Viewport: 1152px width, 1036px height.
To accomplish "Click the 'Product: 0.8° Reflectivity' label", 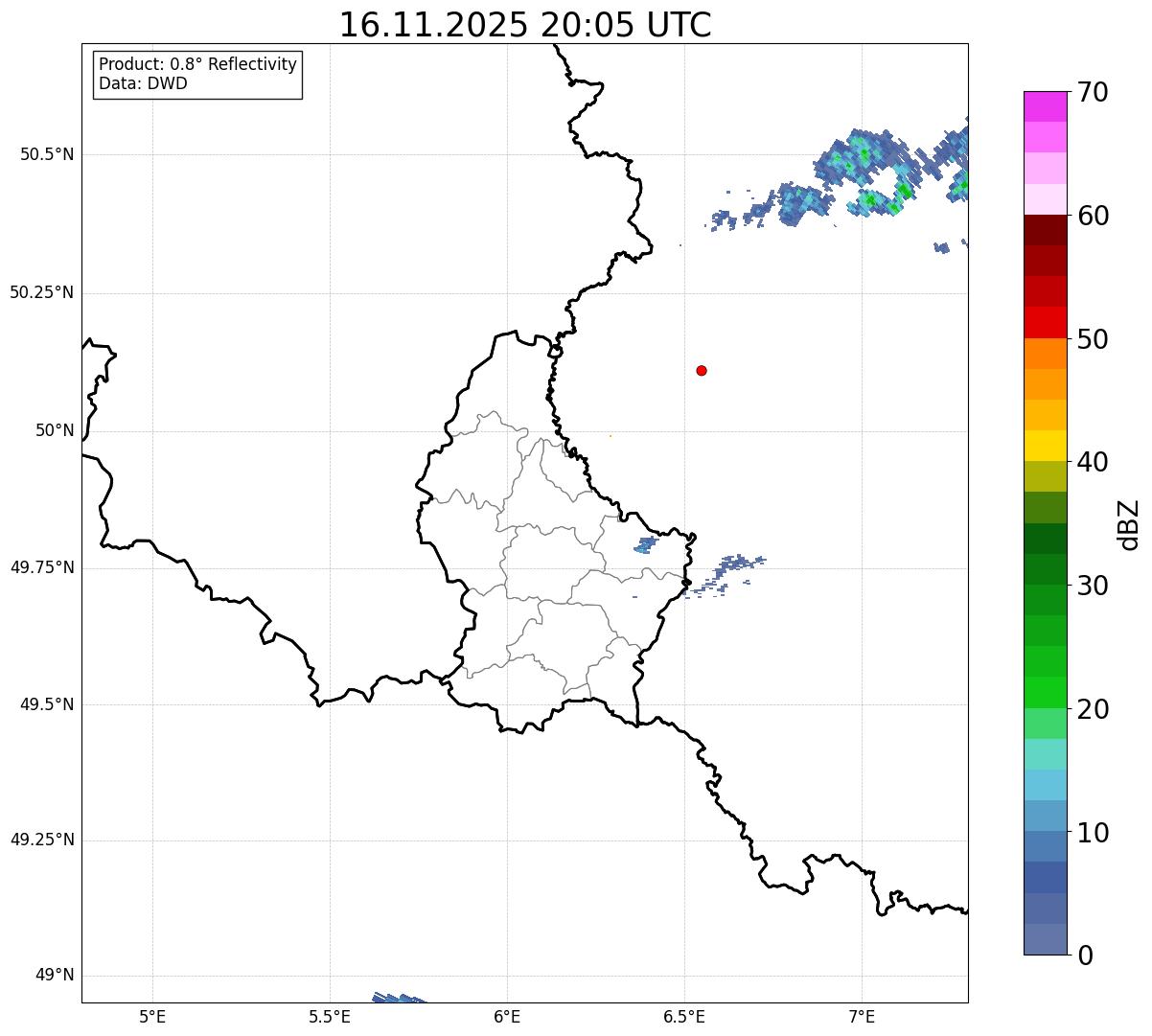I will (198, 64).
